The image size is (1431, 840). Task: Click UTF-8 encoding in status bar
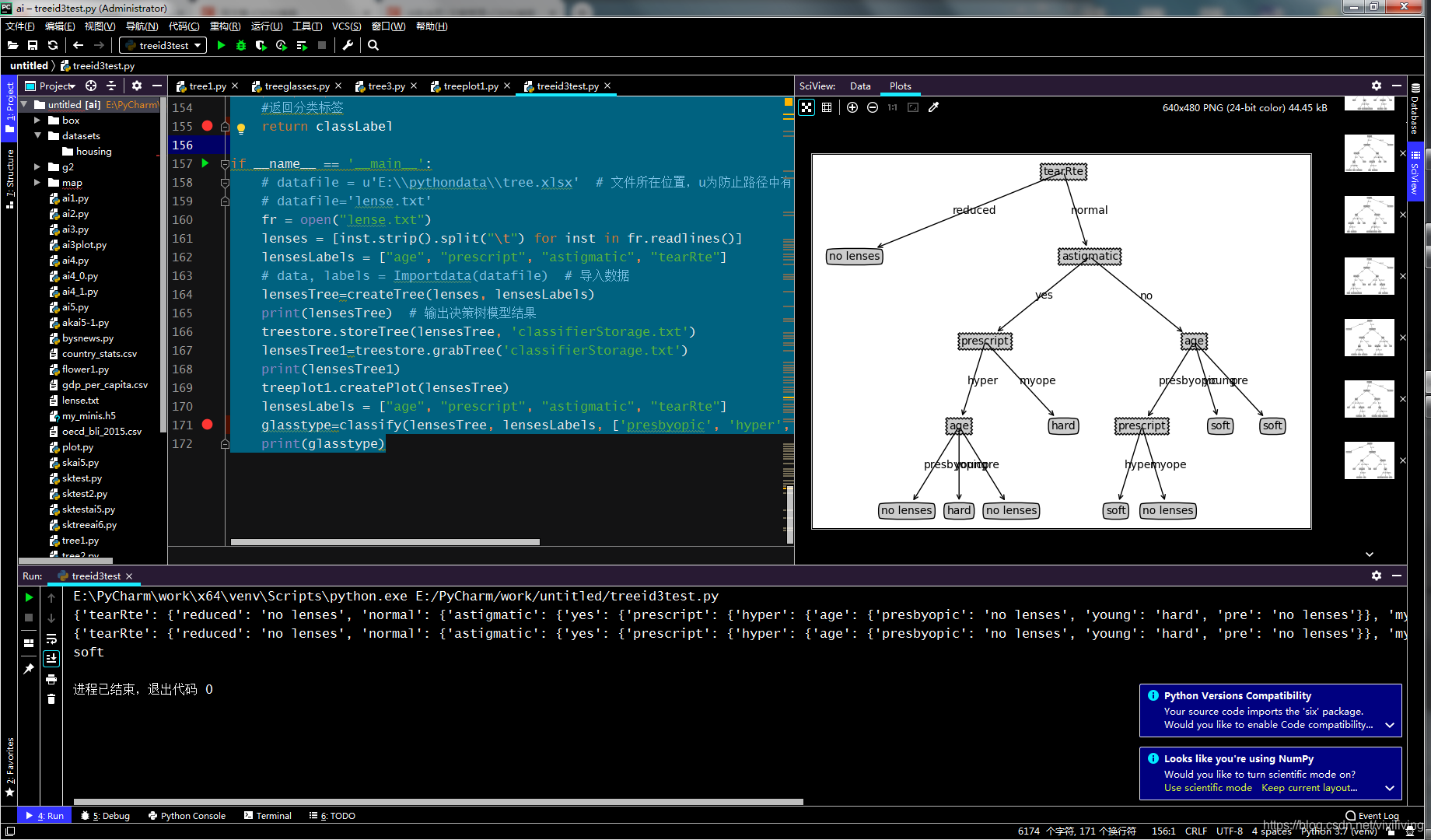coord(1230,831)
